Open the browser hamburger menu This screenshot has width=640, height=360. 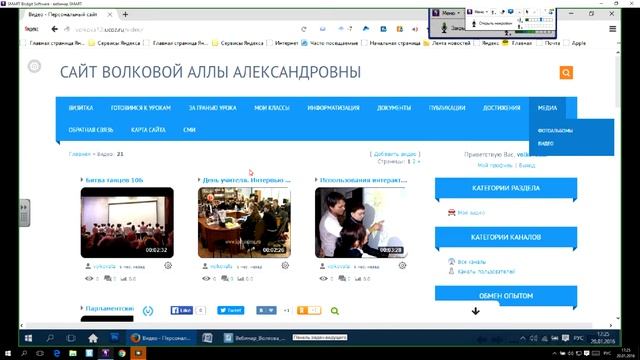click(612, 29)
